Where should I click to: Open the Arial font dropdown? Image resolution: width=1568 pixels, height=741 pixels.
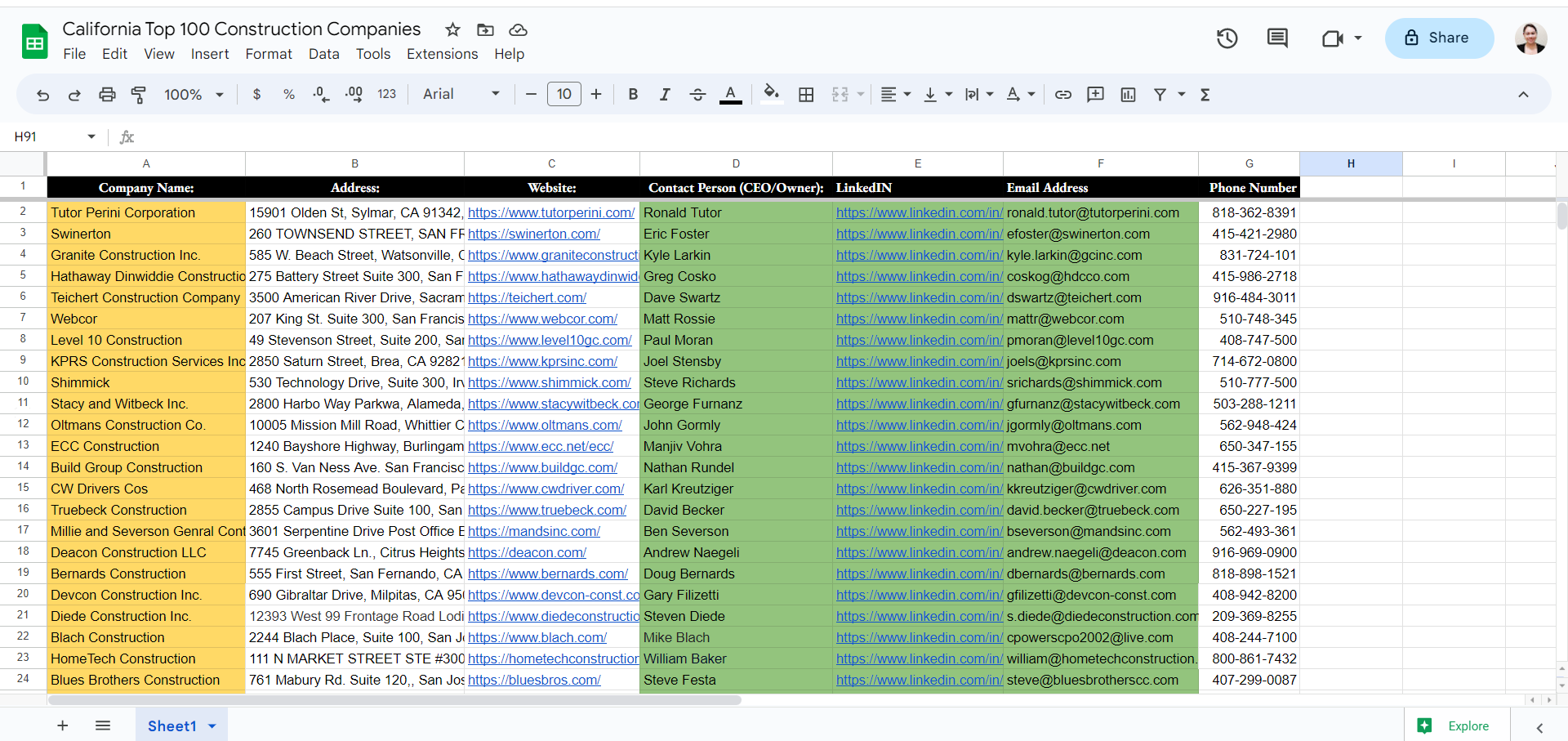[x=461, y=95]
